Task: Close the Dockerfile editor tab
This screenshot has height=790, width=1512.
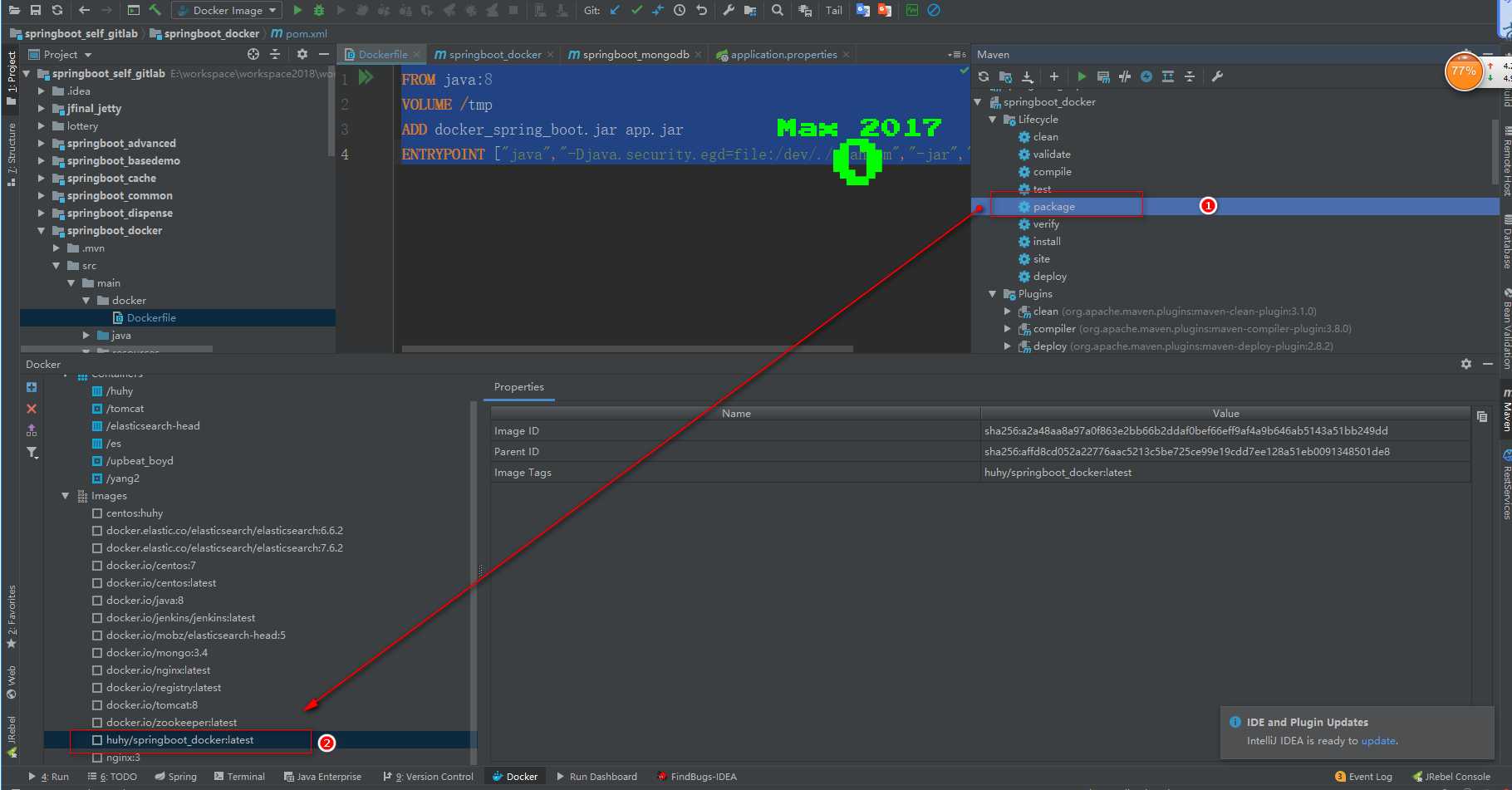Action: point(416,55)
